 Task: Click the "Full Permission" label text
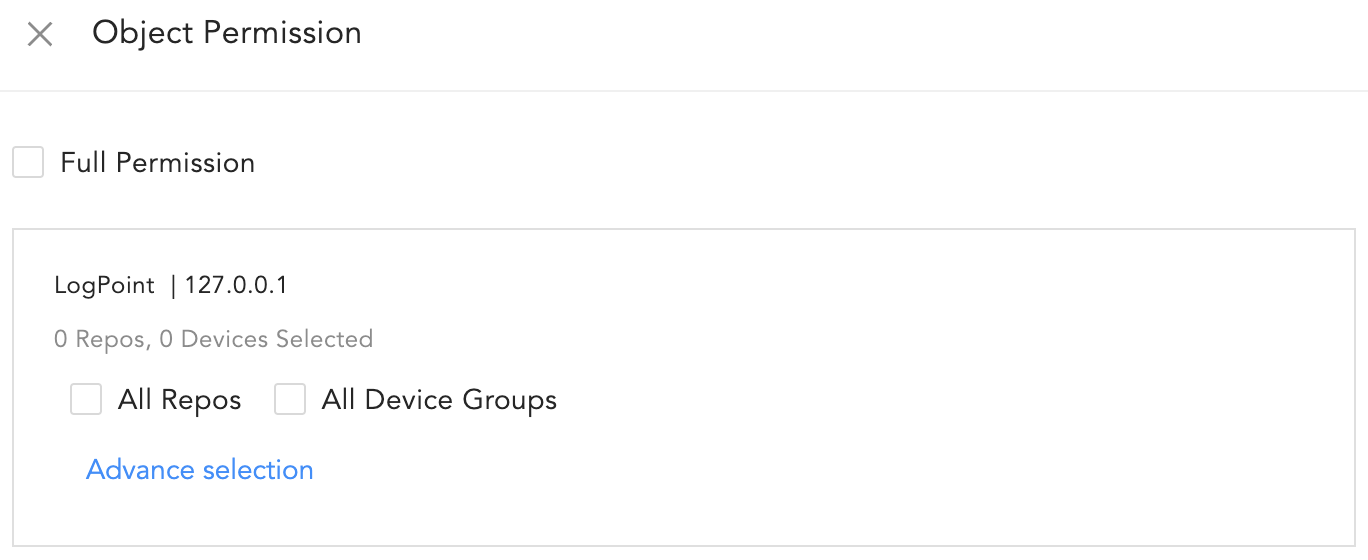click(157, 163)
